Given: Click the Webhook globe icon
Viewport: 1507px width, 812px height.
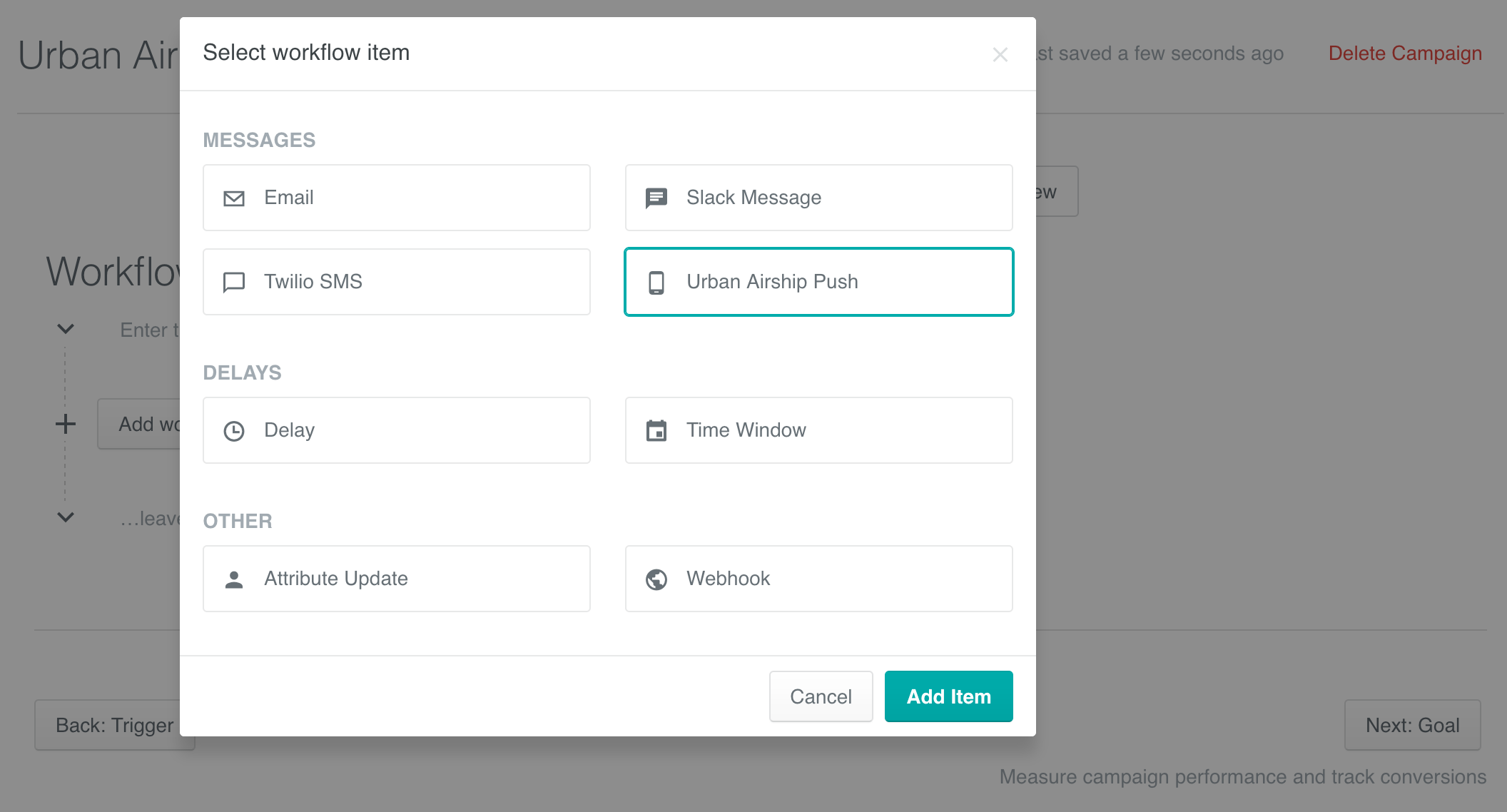Looking at the screenshot, I should tap(656, 579).
